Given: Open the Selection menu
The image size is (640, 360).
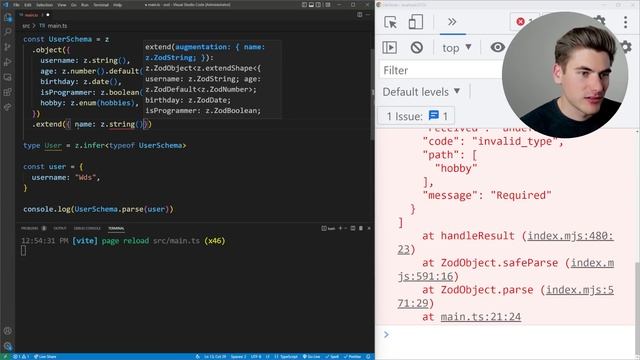Looking at the screenshot, I should pos(44,5).
